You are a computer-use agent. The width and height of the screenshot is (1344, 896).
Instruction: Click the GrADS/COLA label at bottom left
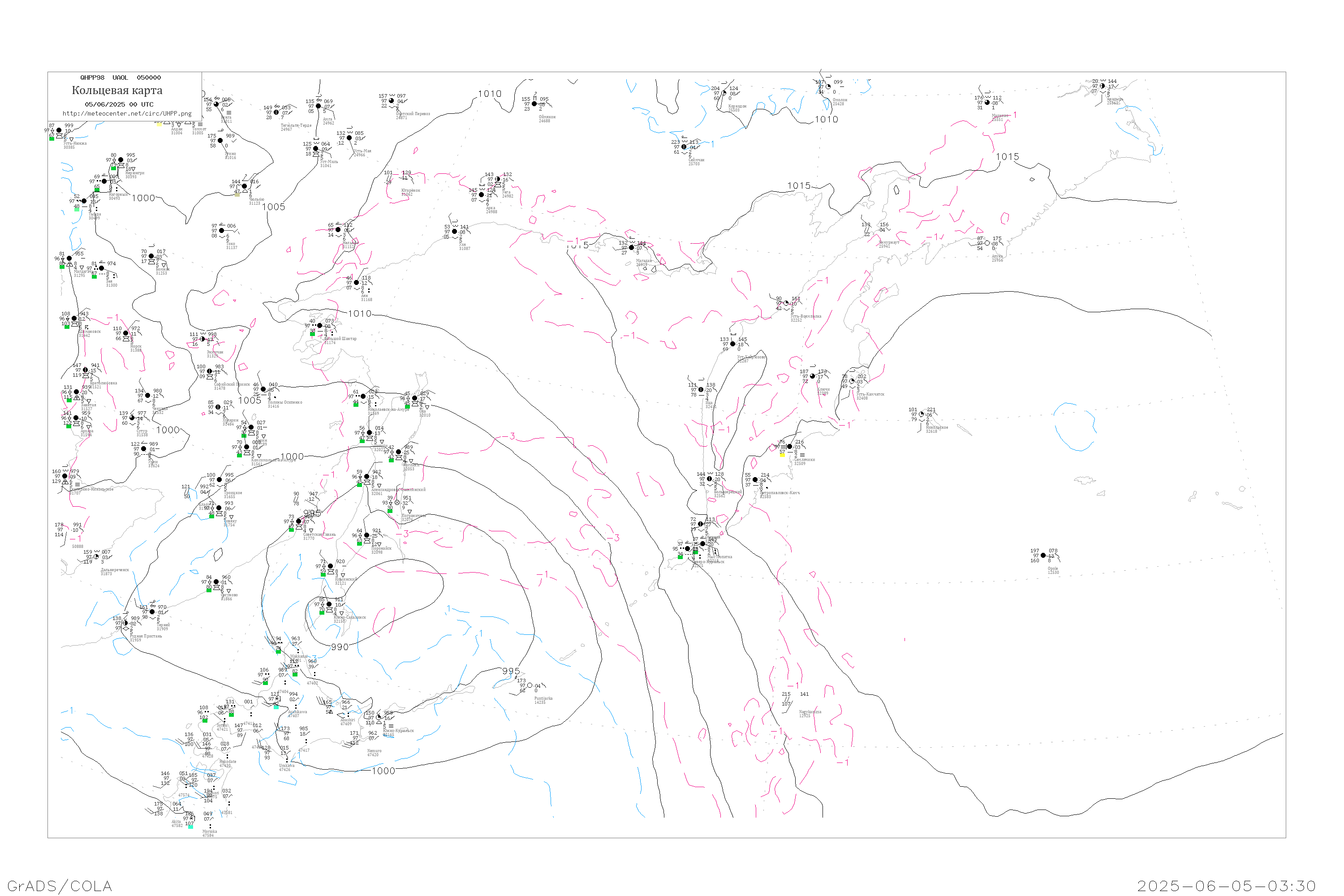[x=60, y=886]
